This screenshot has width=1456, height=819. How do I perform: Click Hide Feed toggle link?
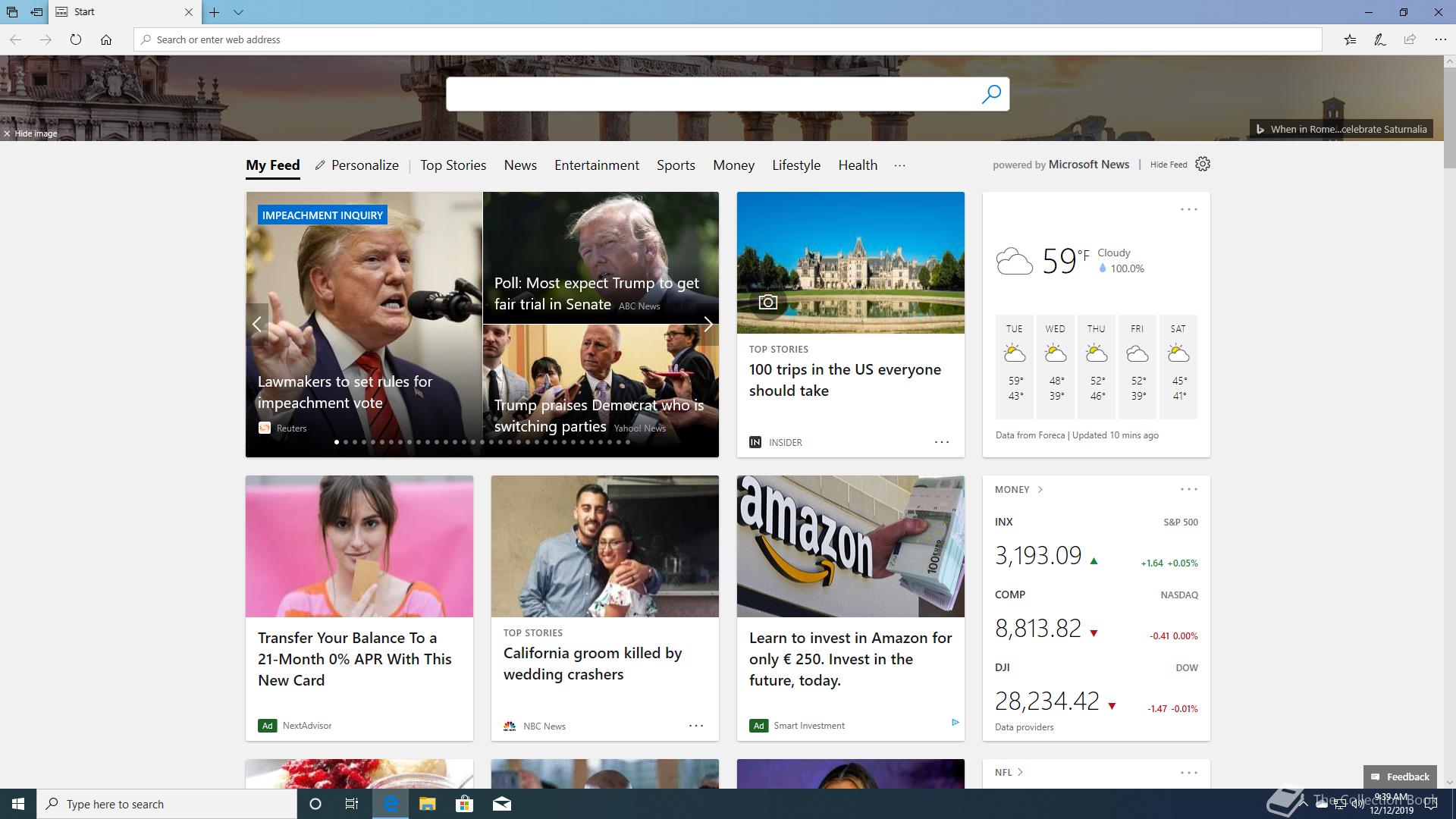click(x=1169, y=165)
